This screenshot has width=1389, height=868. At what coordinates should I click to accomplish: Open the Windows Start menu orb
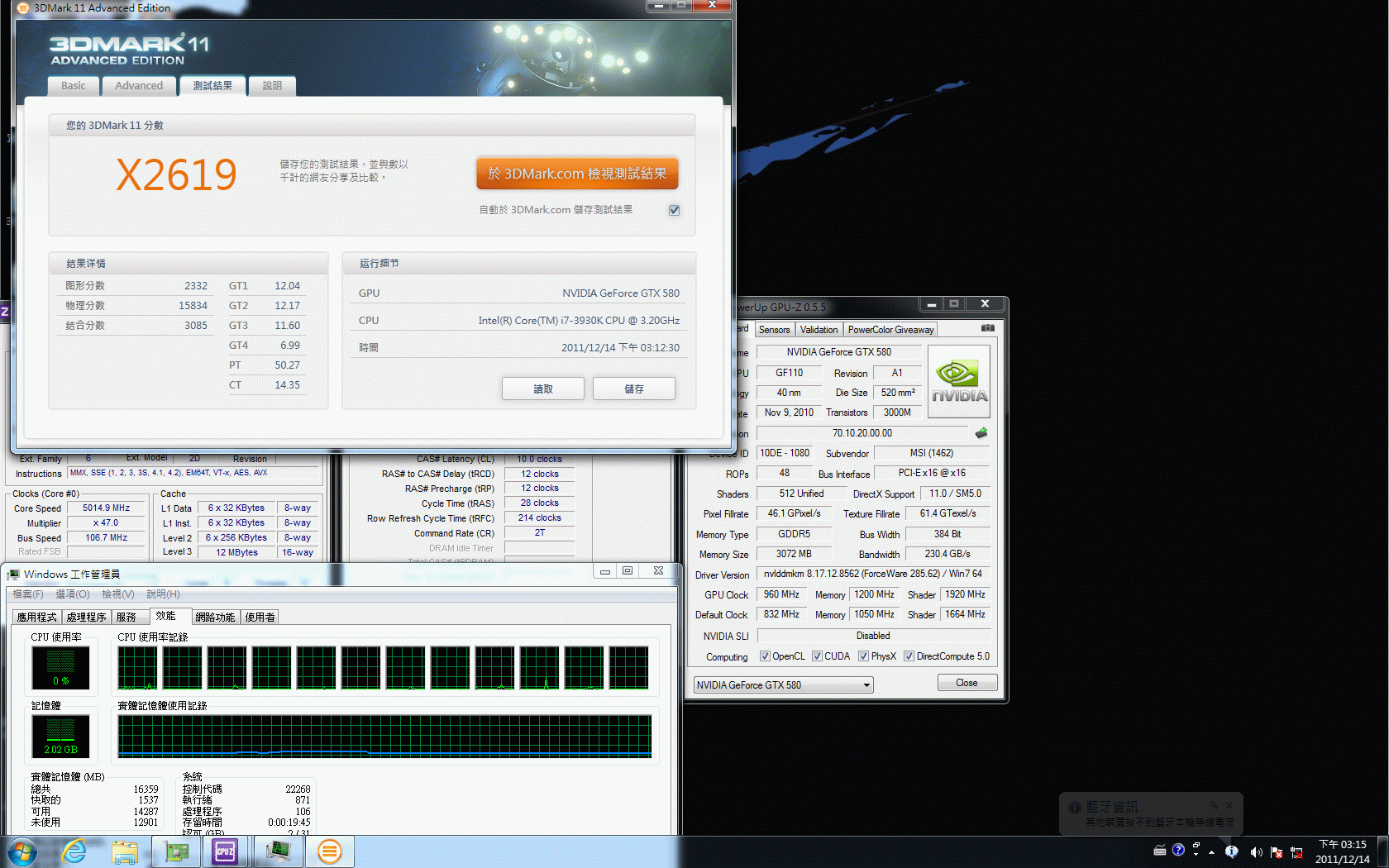coord(21,851)
